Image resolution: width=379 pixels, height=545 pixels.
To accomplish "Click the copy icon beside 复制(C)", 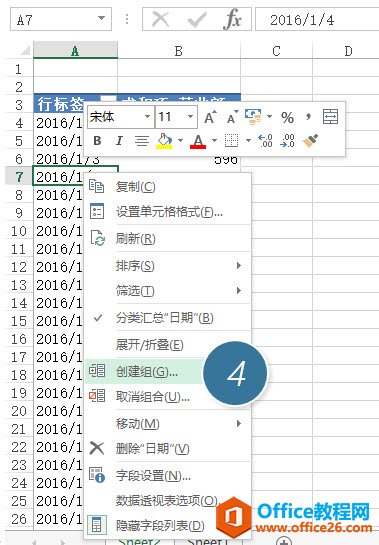I will tap(96, 186).
